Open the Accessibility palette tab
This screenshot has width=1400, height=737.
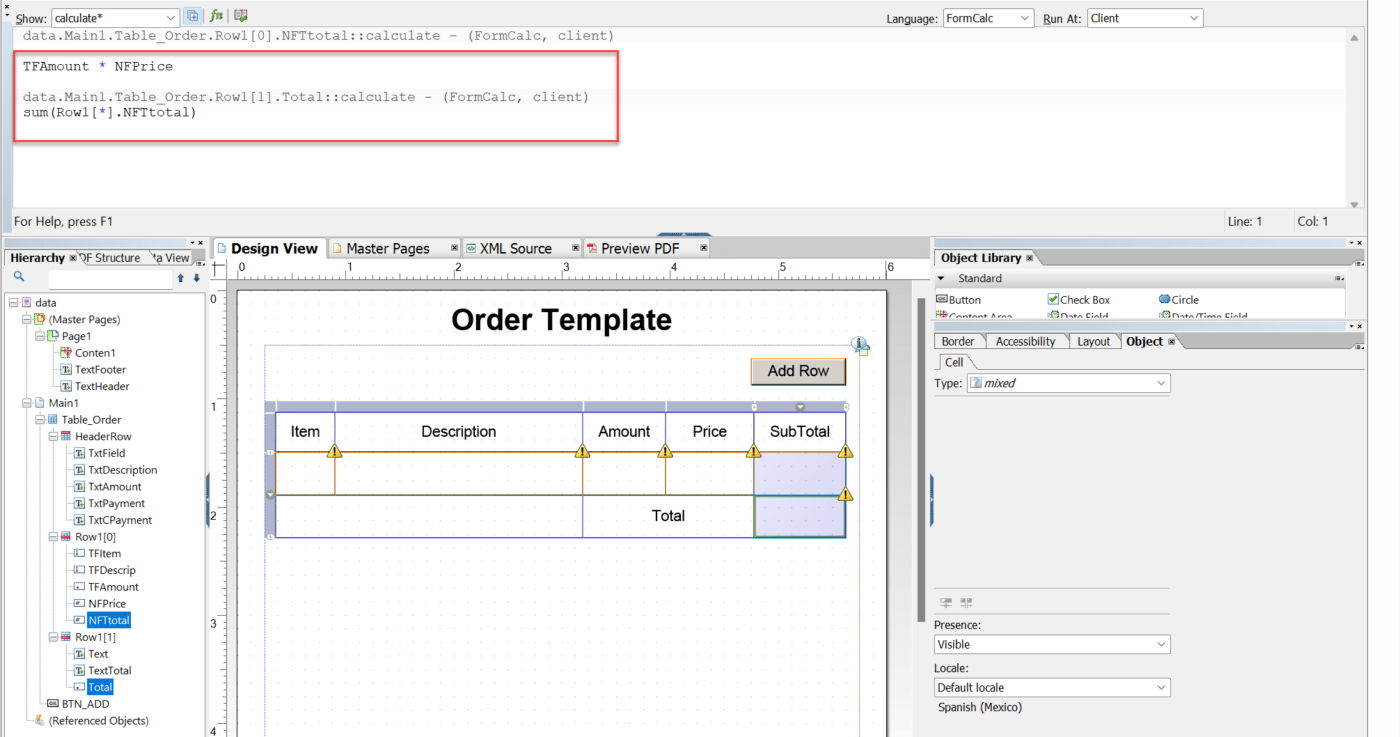tap(1025, 341)
